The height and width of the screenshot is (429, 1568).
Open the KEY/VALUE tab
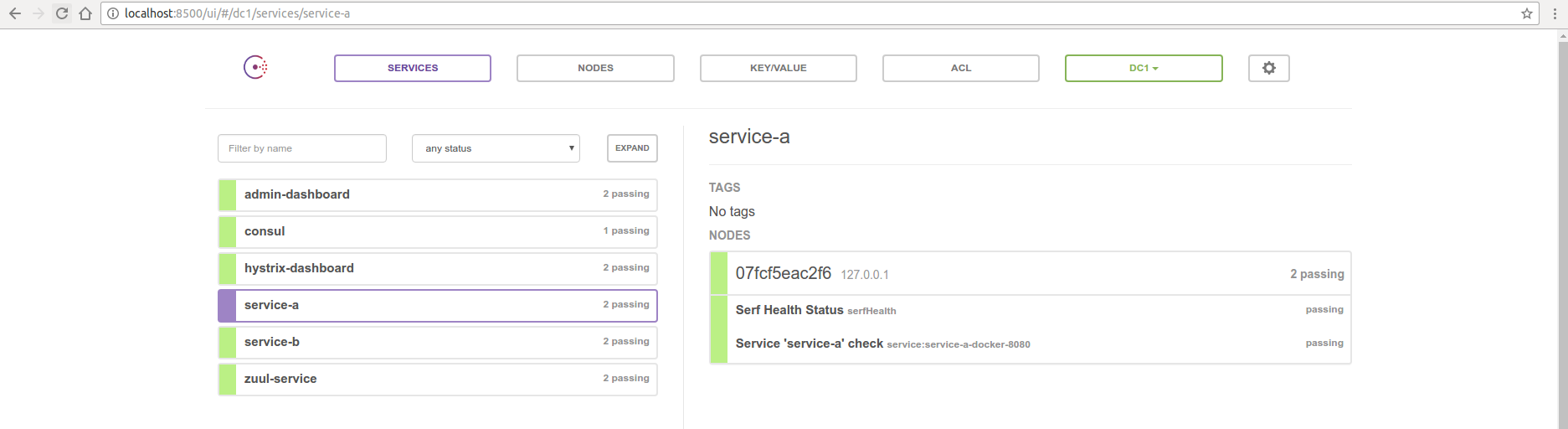(778, 68)
